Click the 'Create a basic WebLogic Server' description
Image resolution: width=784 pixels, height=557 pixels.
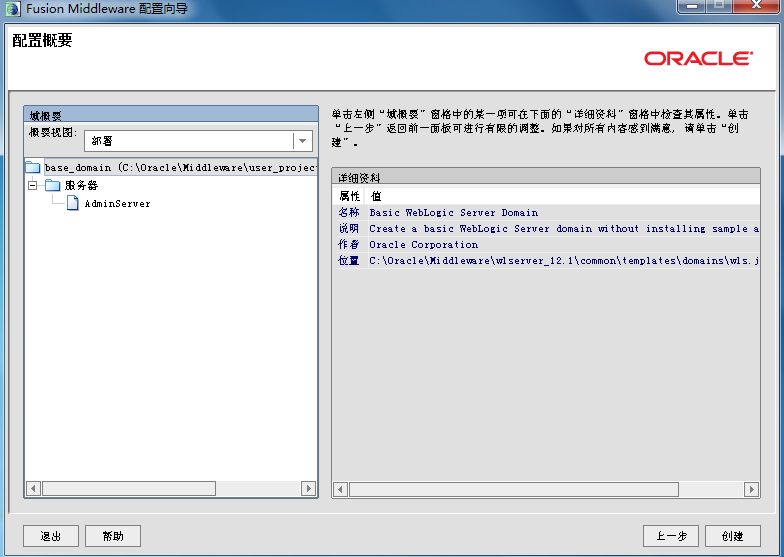[564, 228]
